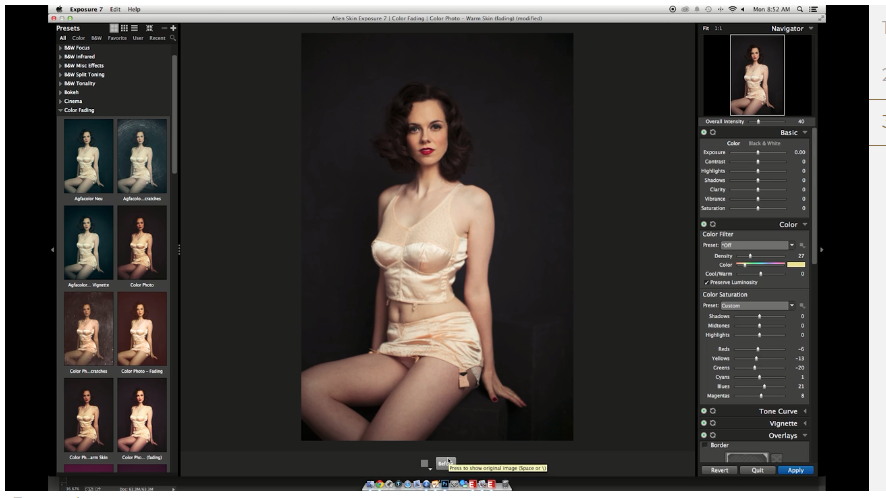This screenshot has width=886, height=498.
Task: Reset the Color panel settings
Action: pyautogui.click(x=713, y=224)
